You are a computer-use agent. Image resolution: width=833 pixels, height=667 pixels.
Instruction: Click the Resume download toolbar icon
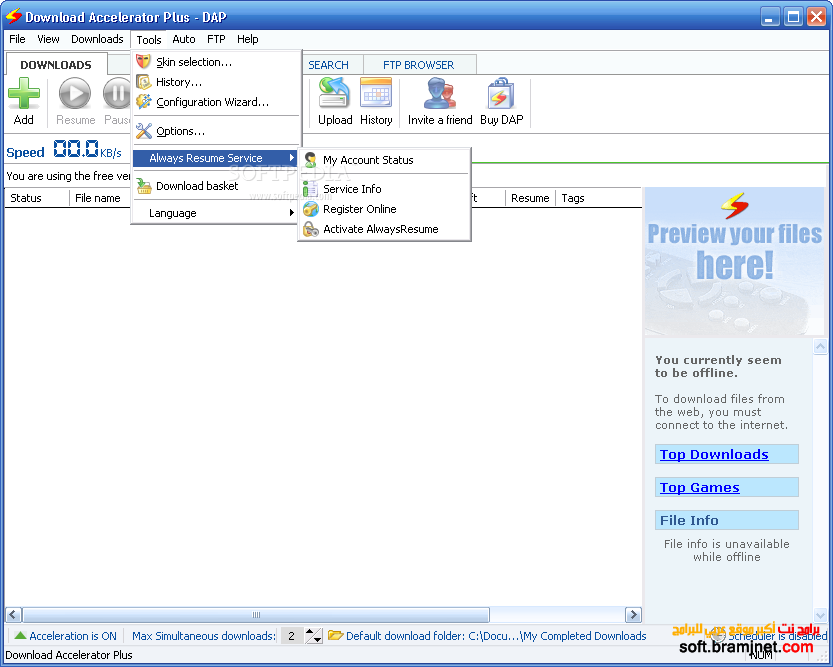click(x=75, y=95)
